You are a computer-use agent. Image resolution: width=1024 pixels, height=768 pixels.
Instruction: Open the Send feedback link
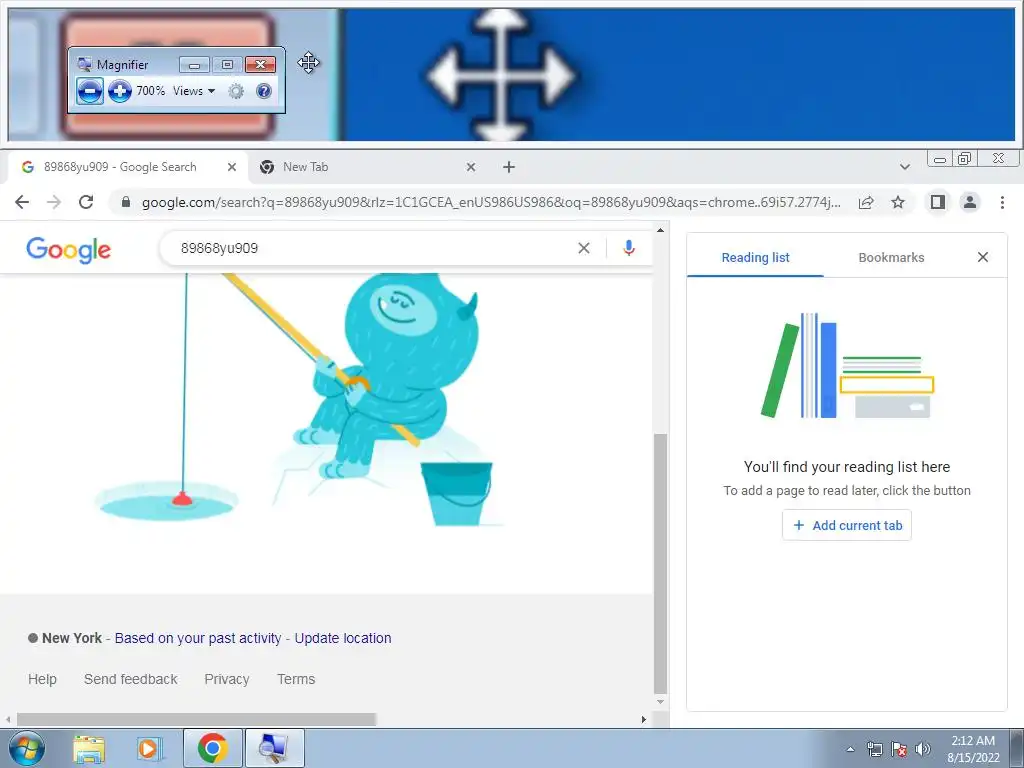[x=131, y=679]
